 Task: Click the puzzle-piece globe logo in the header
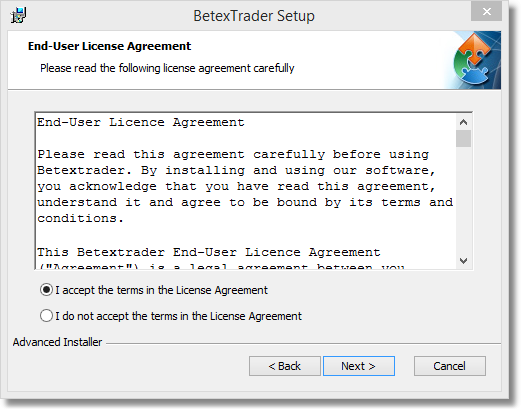473,60
